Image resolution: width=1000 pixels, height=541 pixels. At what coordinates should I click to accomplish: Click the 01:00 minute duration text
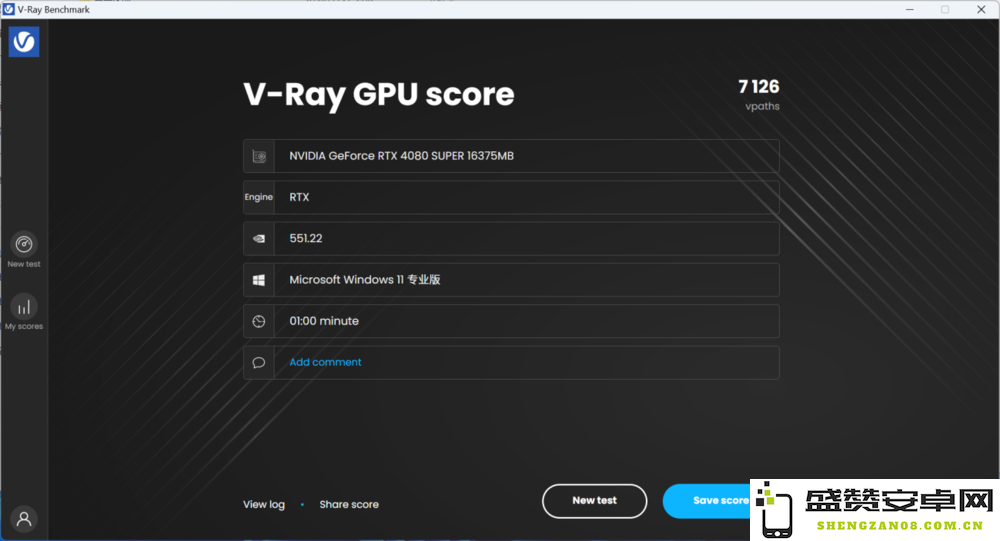(x=324, y=322)
